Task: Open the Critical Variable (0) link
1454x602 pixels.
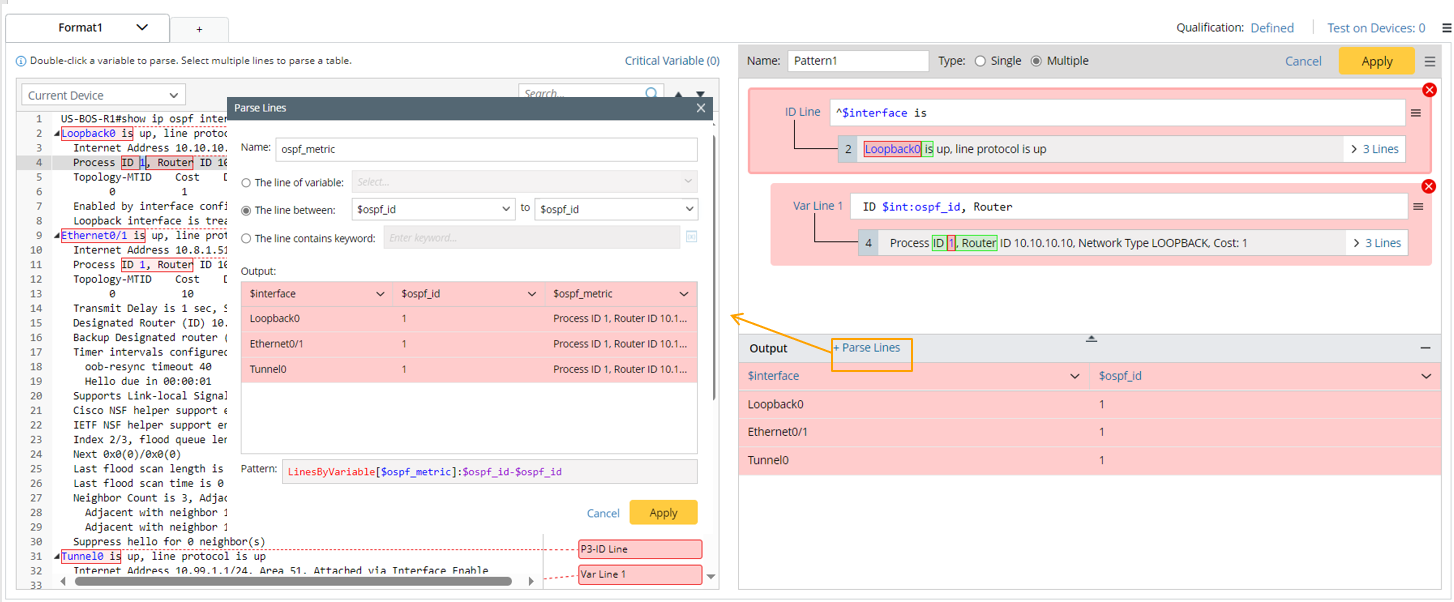Action: tap(671, 61)
